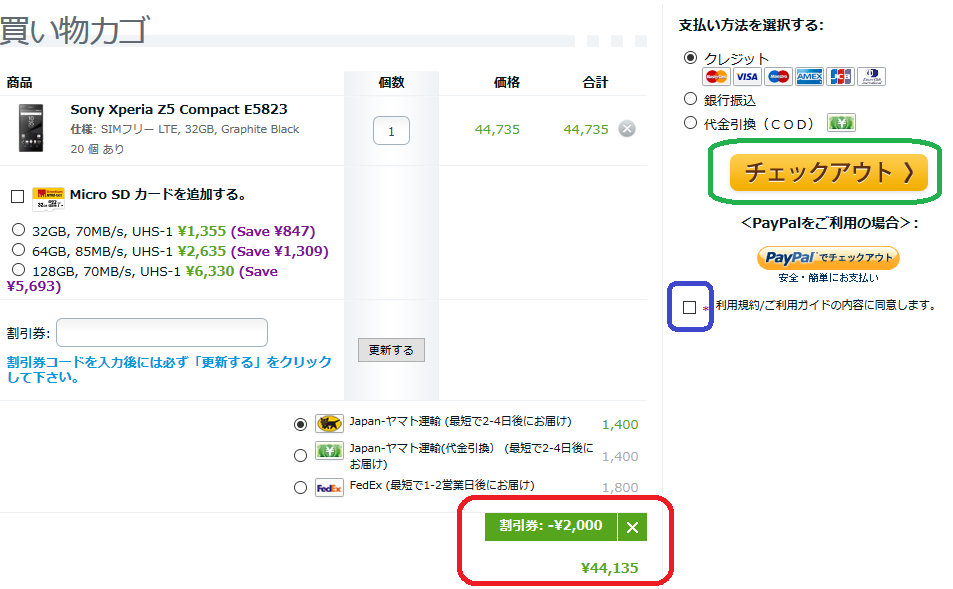Open the Sony Xperia Z5 product thumbnail

coord(31,128)
